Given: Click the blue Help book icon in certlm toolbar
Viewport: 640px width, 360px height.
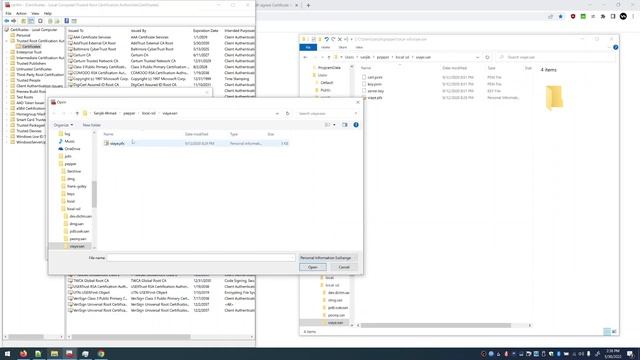Looking at the screenshot, I should tap(67, 21).
